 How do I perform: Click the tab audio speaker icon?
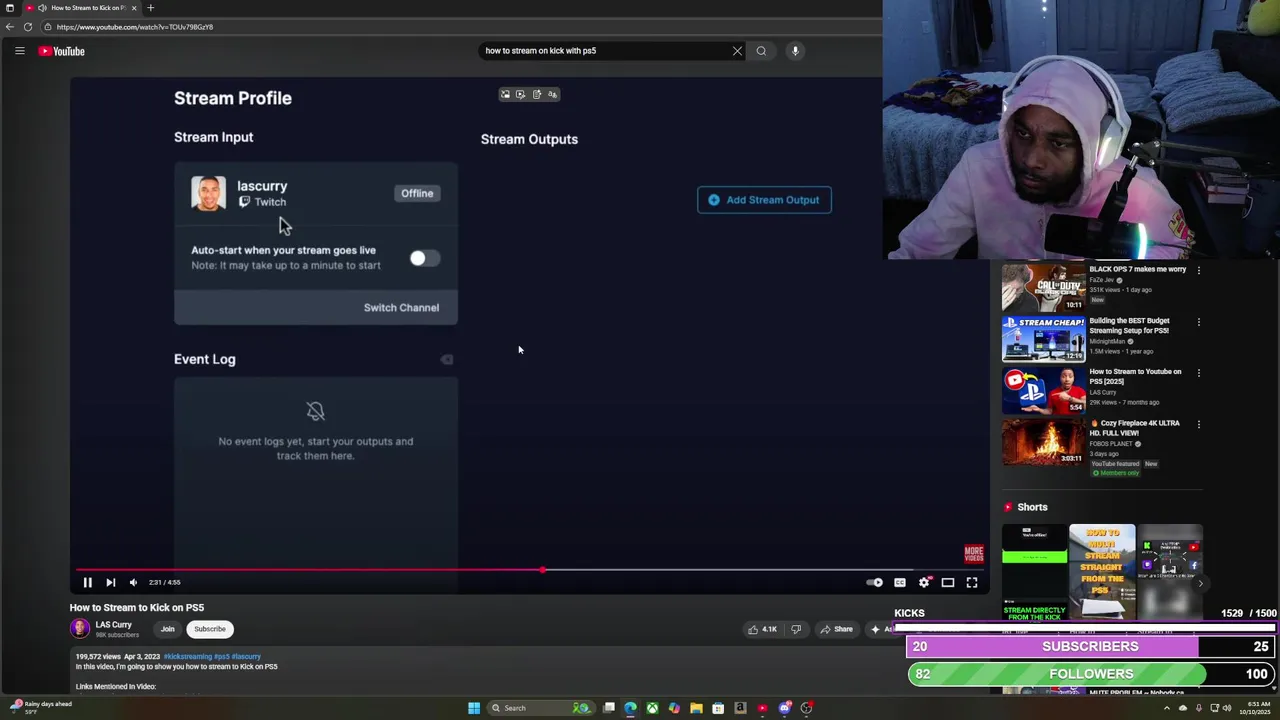(x=42, y=8)
